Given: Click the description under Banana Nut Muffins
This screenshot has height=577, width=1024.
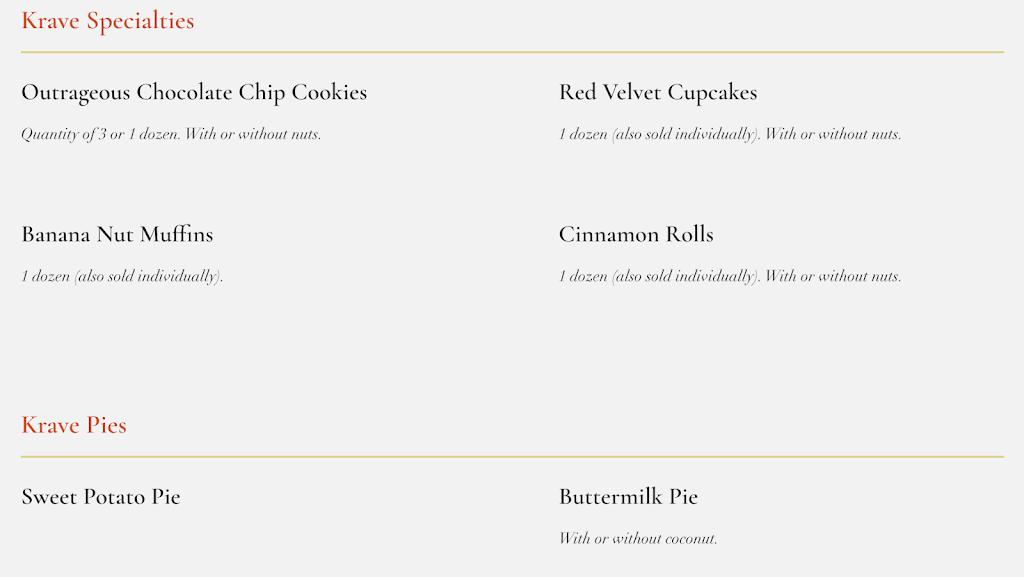Looking at the screenshot, I should click(x=122, y=277).
